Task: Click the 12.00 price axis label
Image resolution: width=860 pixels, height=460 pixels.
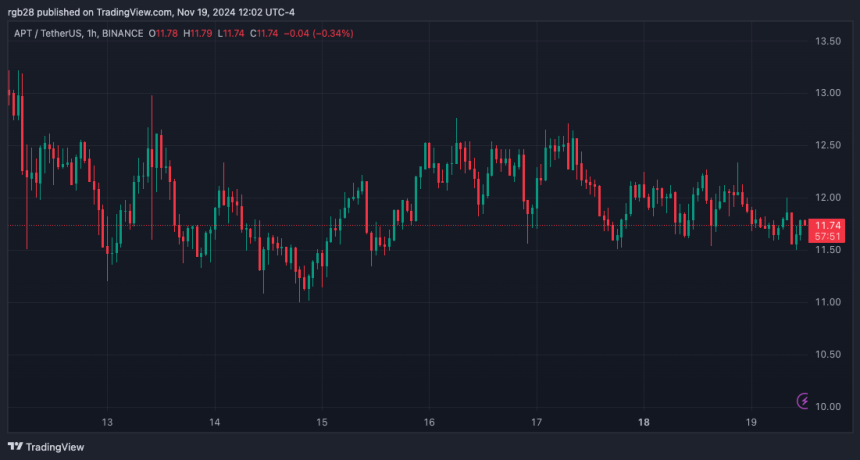Action: point(829,198)
